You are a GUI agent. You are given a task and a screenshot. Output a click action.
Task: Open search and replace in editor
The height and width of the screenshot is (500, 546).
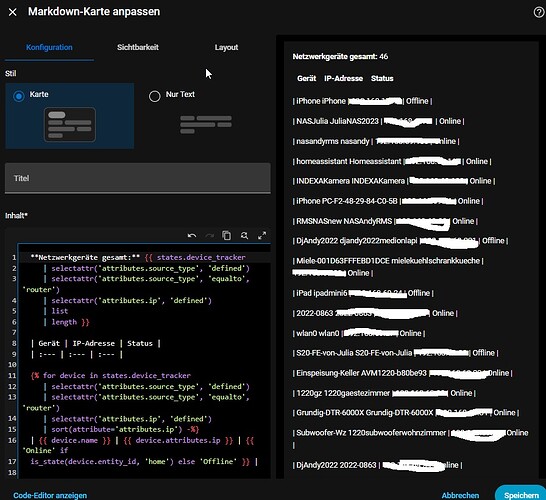tap(244, 236)
